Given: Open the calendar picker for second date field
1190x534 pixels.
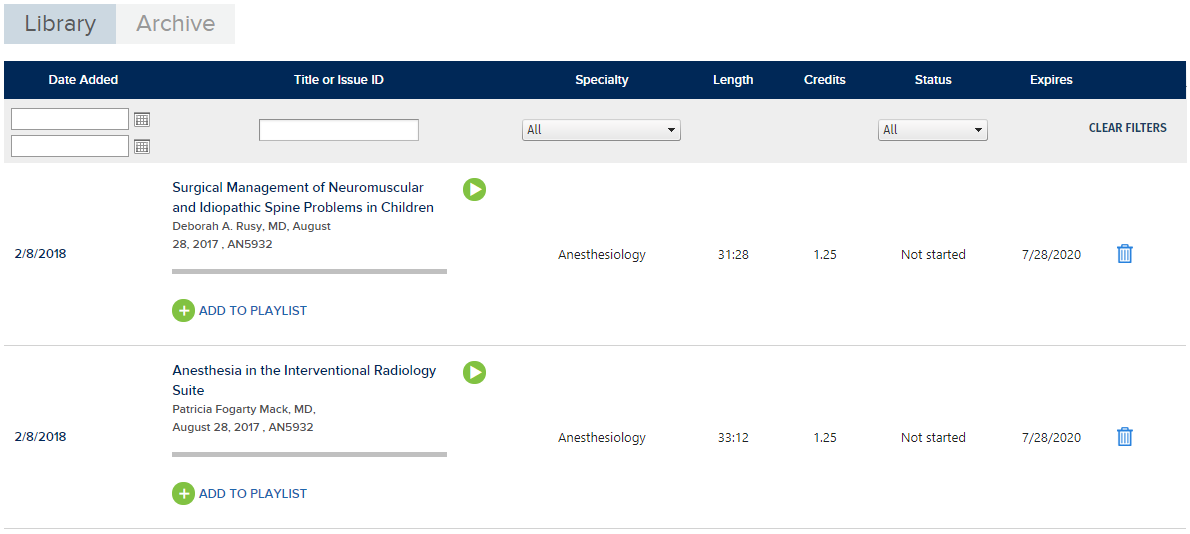Looking at the screenshot, I should [x=142, y=146].
